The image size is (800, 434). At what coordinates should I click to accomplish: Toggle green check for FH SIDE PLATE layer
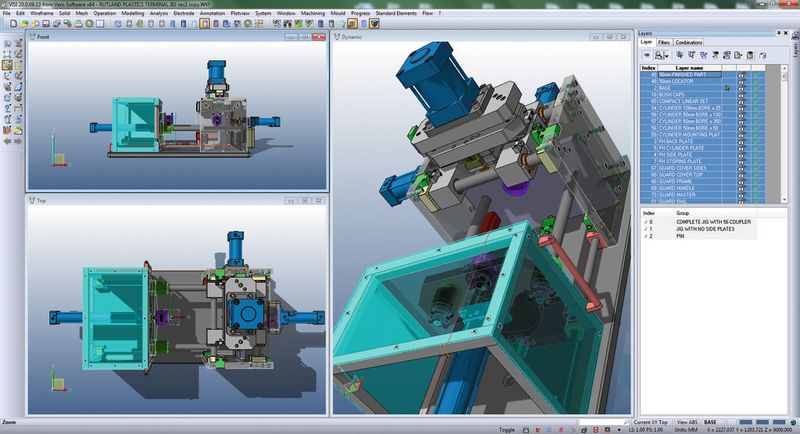pos(756,155)
